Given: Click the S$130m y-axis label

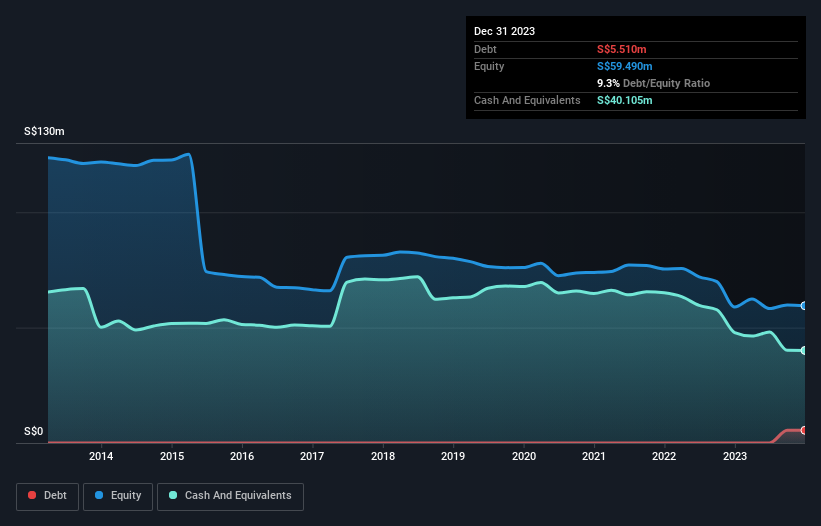Looking at the screenshot, I should pos(44,132).
